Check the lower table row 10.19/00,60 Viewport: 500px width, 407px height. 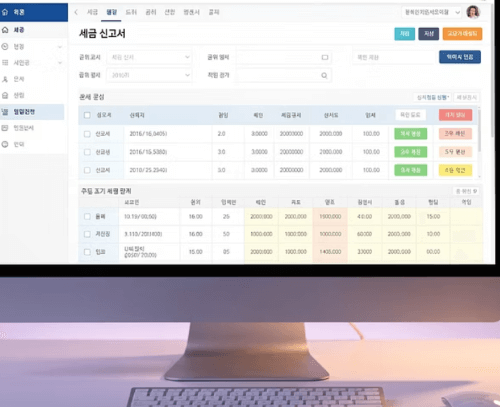pyautogui.click(x=87, y=217)
